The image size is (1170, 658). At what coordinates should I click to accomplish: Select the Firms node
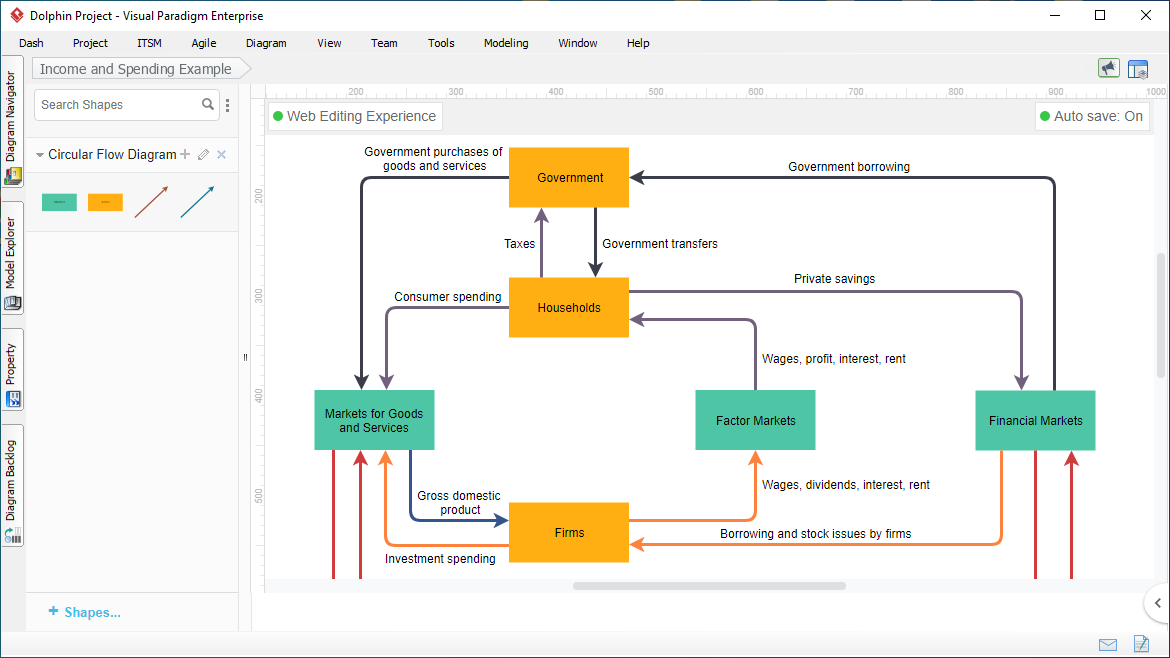tap(569, 533)
